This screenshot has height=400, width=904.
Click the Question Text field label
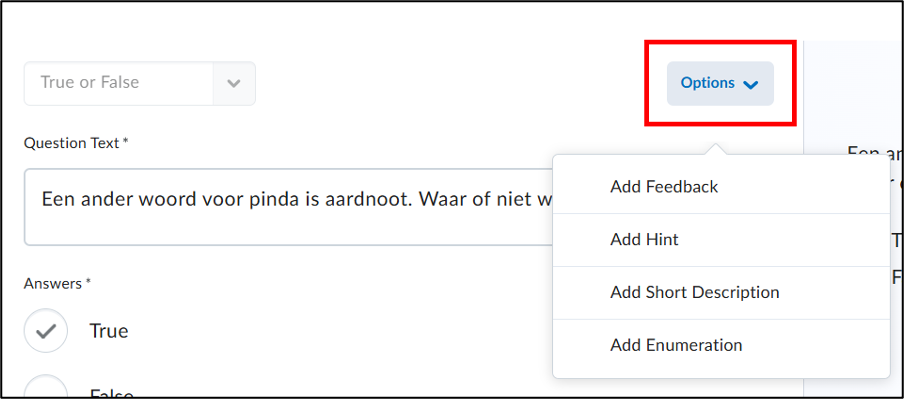point(76,143)
